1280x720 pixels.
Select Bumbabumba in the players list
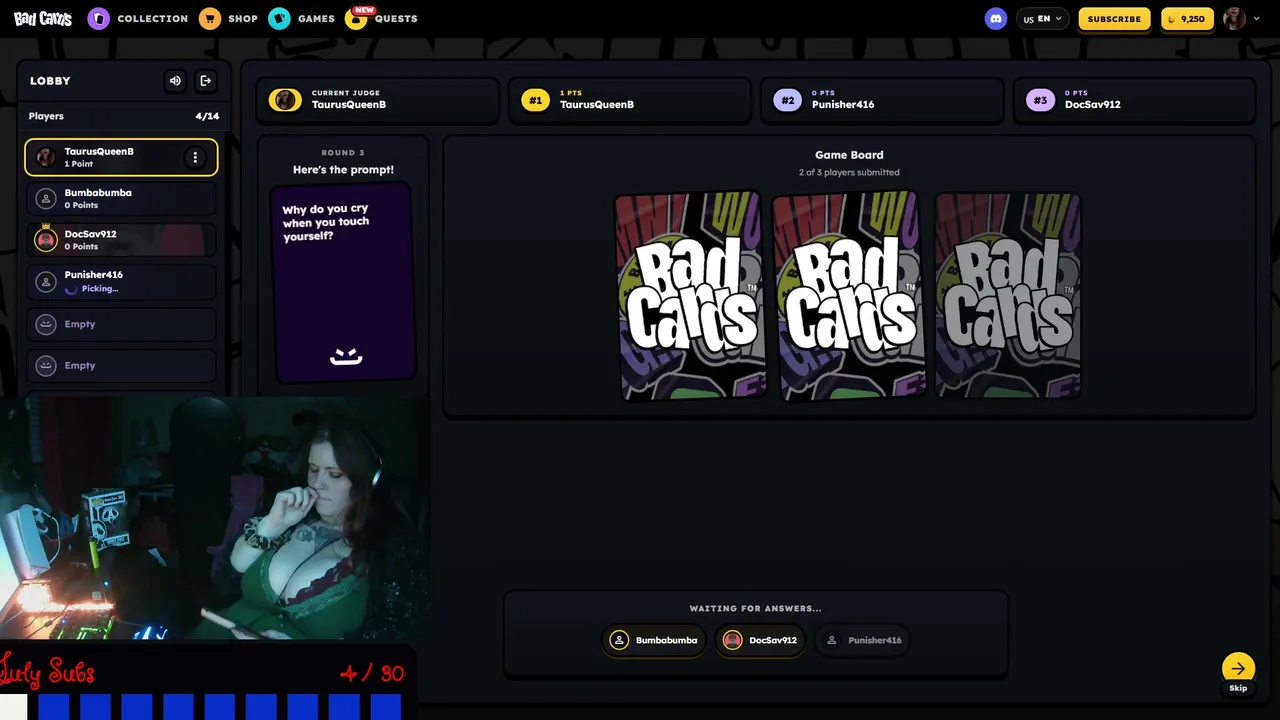pos(121,198)
